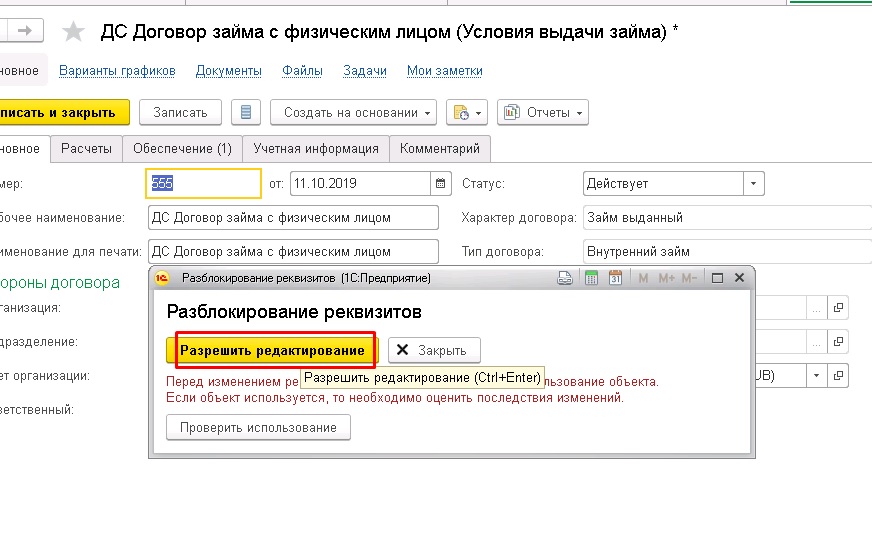This screenshot has height=547, width=872.
Task: Click the Закрыть button in dialog
Action: tap(434, 350)
